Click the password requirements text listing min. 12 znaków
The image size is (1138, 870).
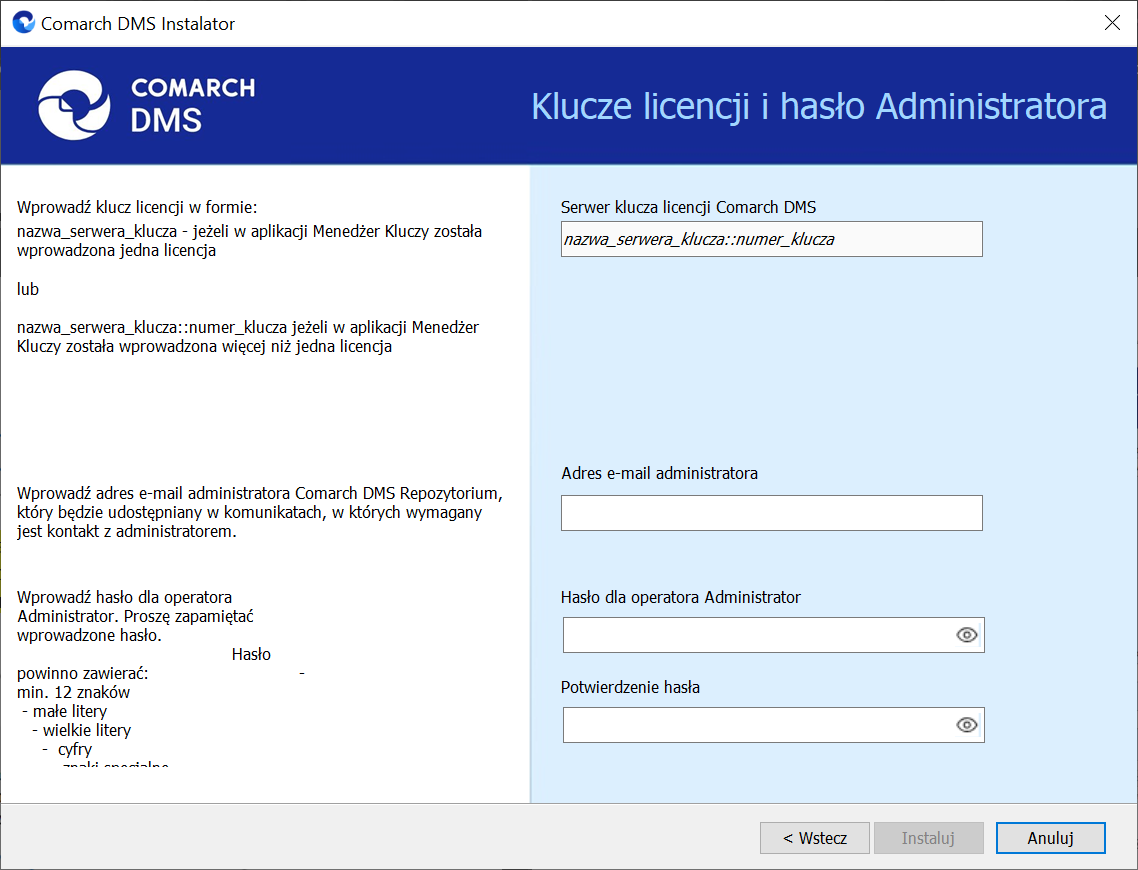coord(73,692)
